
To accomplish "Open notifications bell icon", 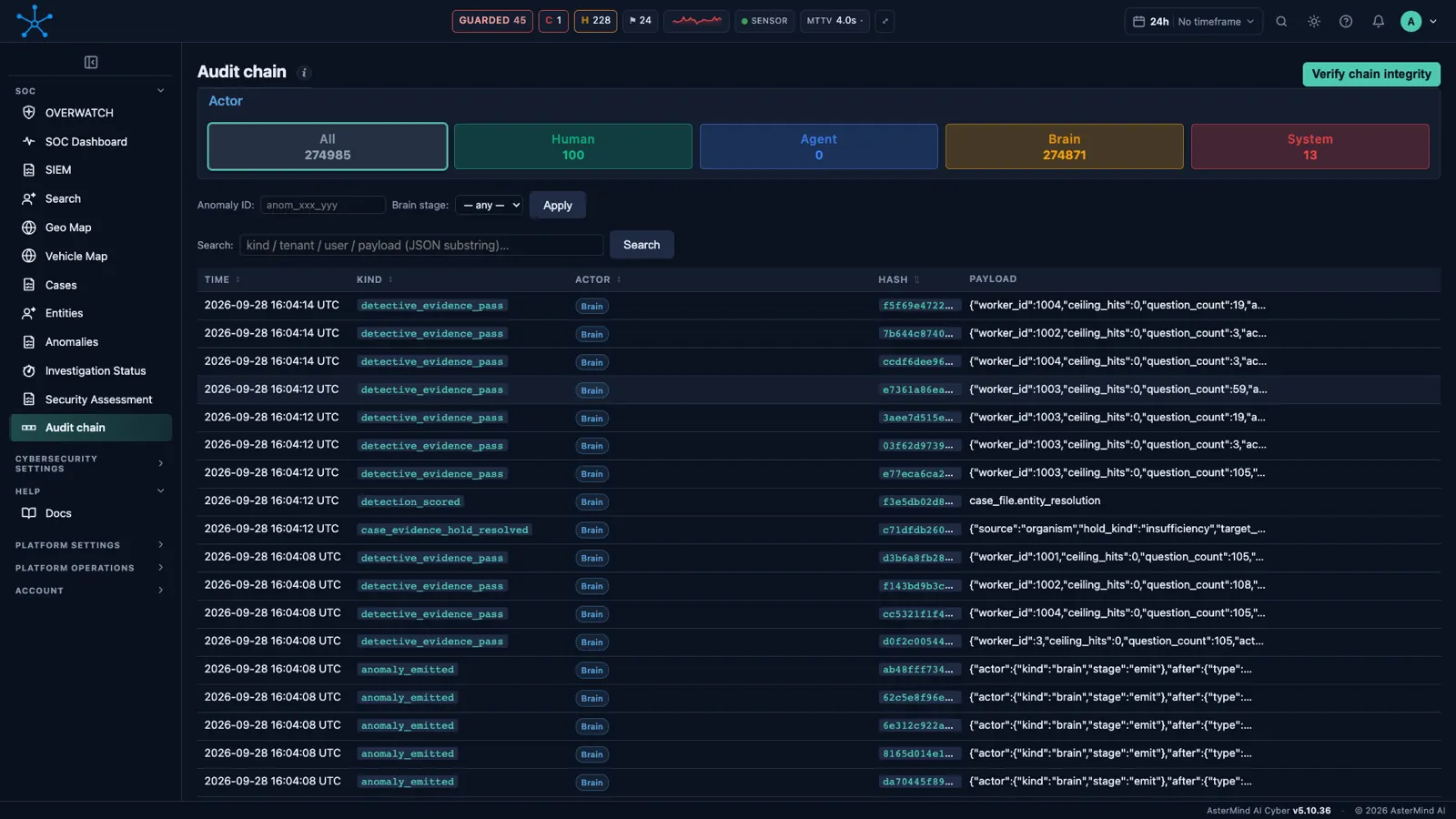I will (x=1379, y=21).
